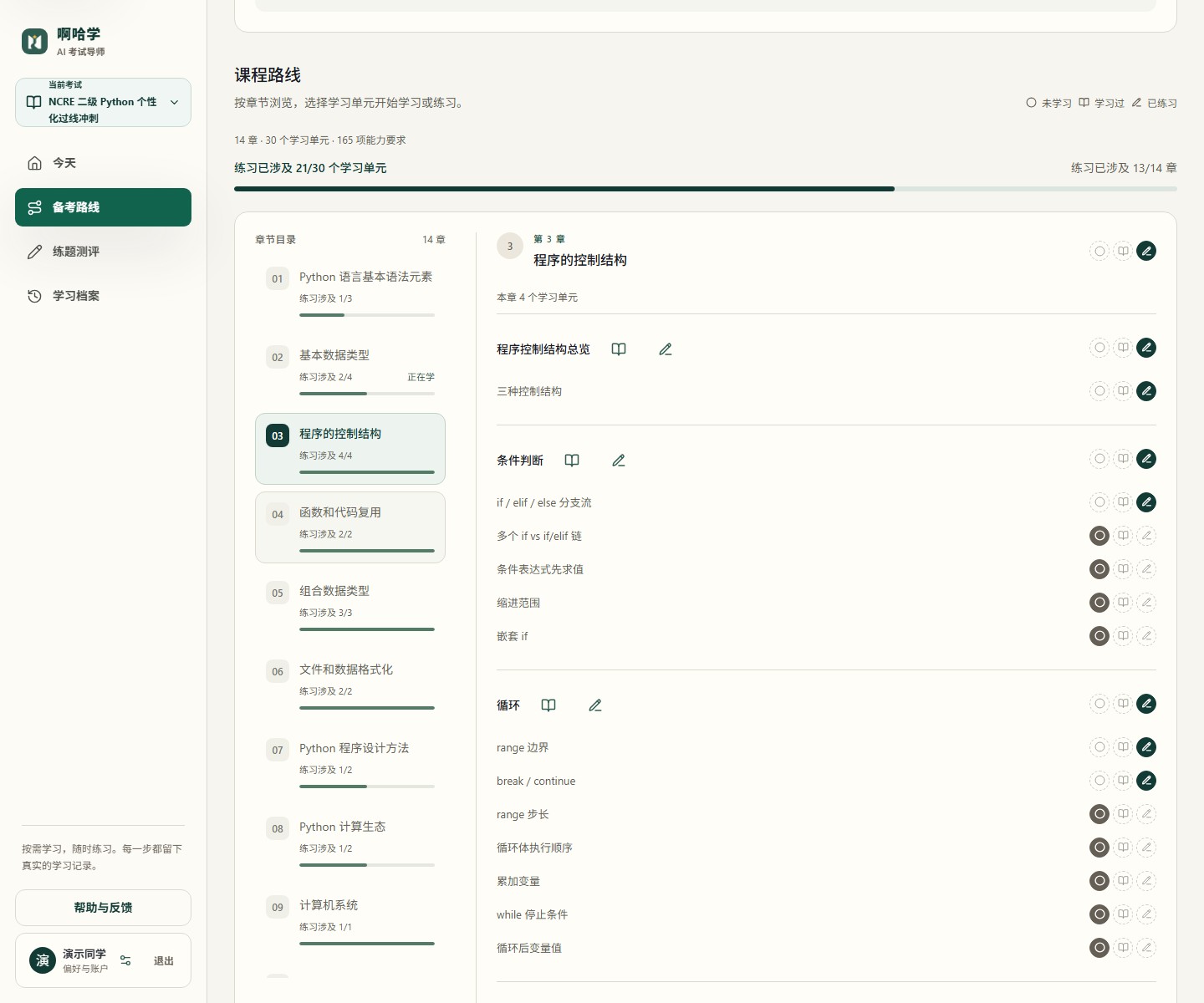
Task: Toggle the practiced status for break / continue
Action: pos(1146,781)
